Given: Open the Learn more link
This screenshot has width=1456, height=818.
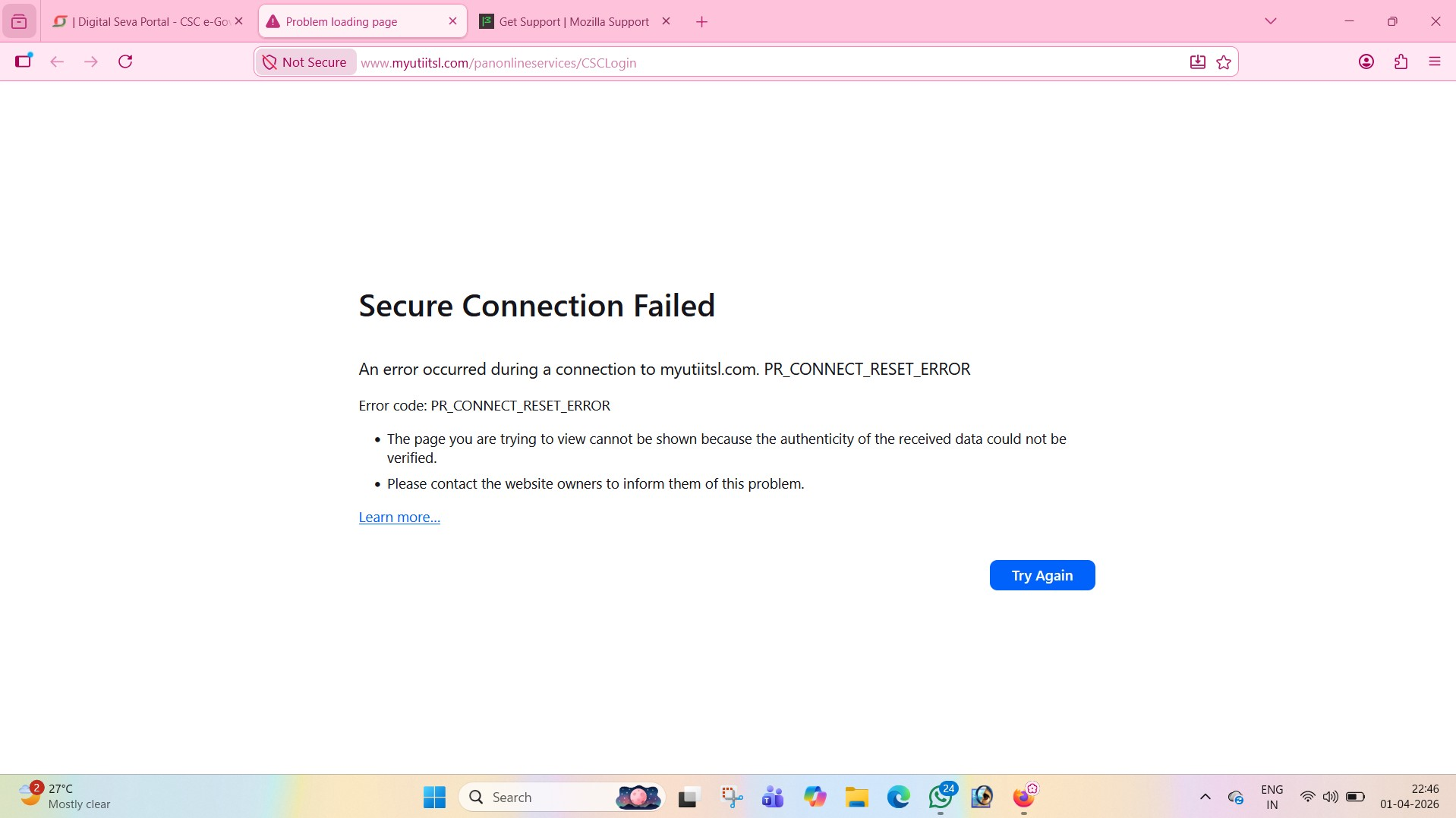Looking at the screenshot, I should coord(399,518).
